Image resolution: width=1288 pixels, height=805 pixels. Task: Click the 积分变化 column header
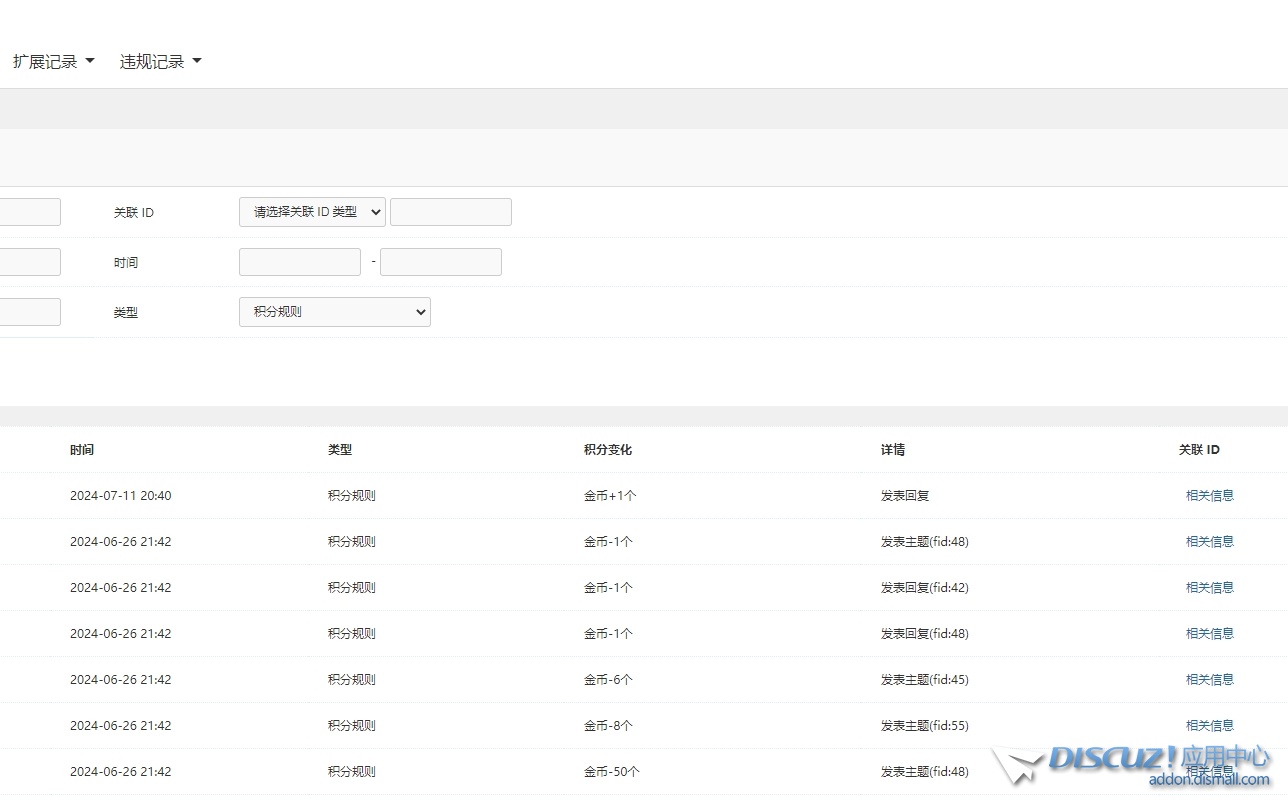coord(608,450)
